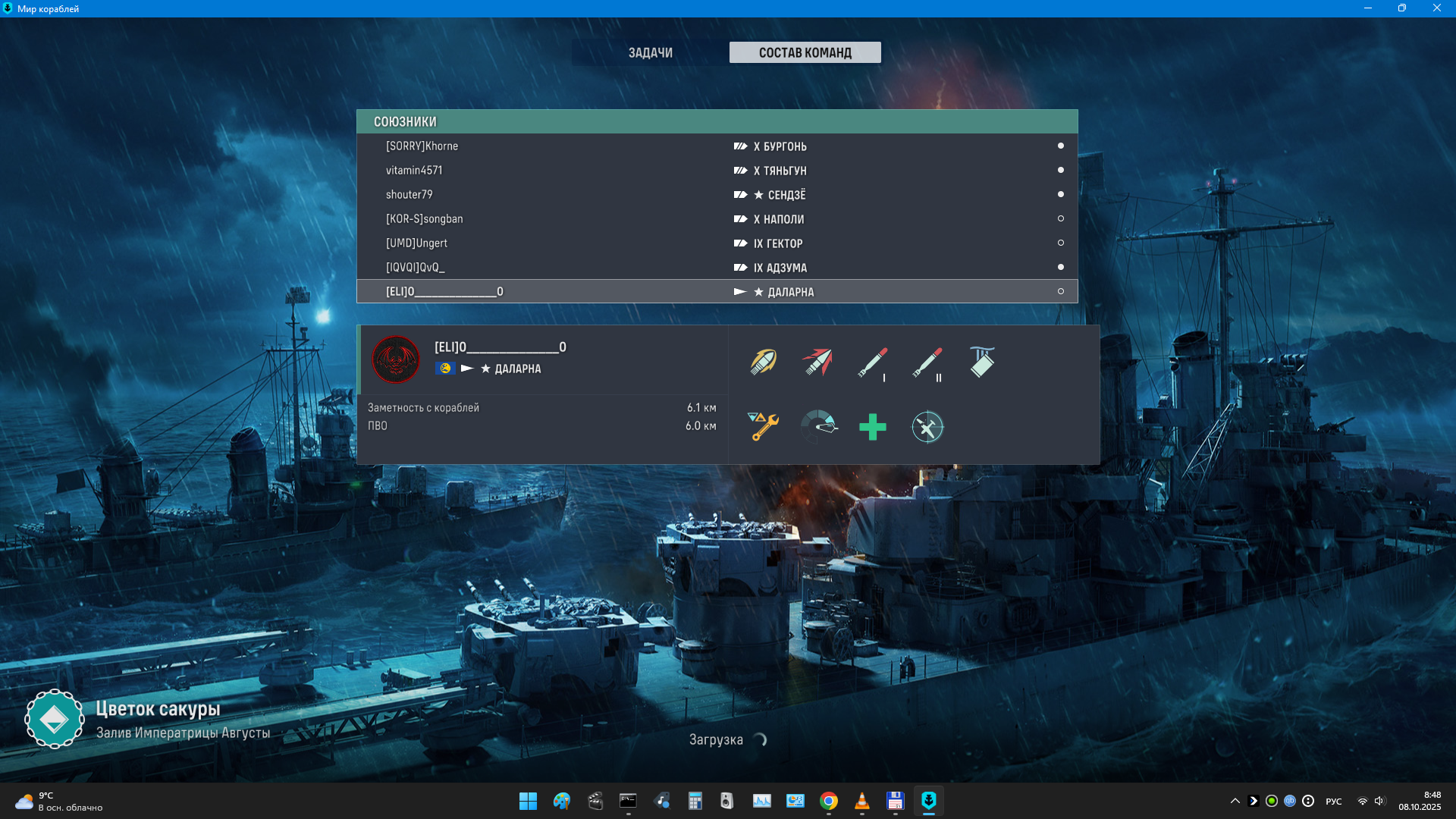This screenshot has height=819, width=1456.
Task: Click status circle on ГЕКТОР row
Action: [1060, 243]
